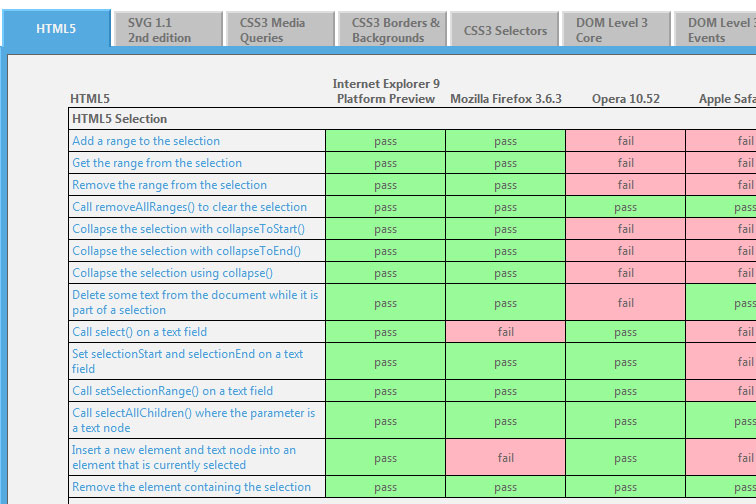Switch to the HTML5 tab

pos(56,28)
